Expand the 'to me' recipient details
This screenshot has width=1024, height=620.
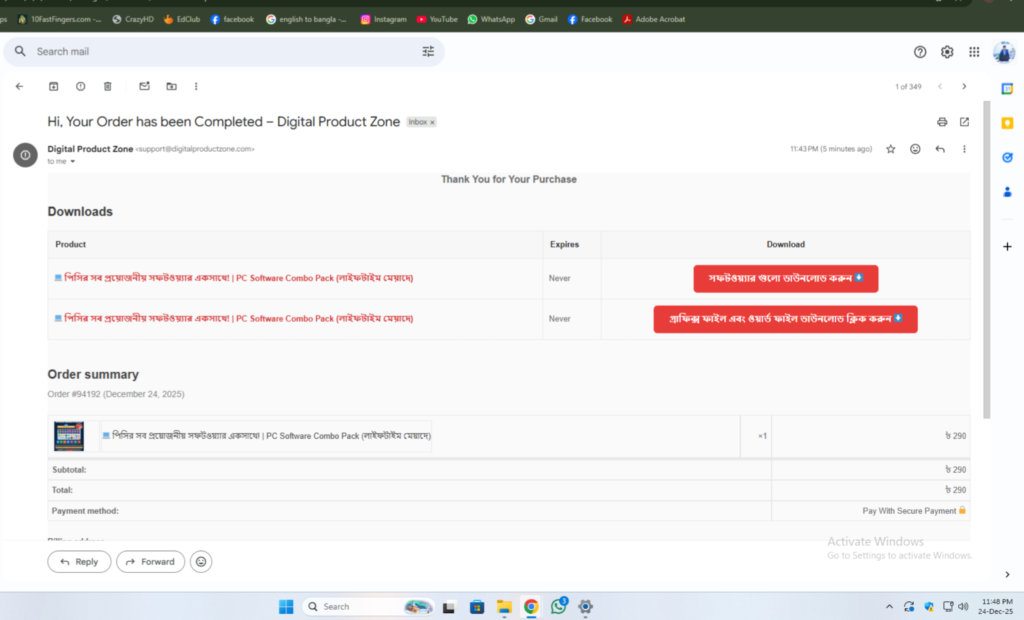[73, 161]
